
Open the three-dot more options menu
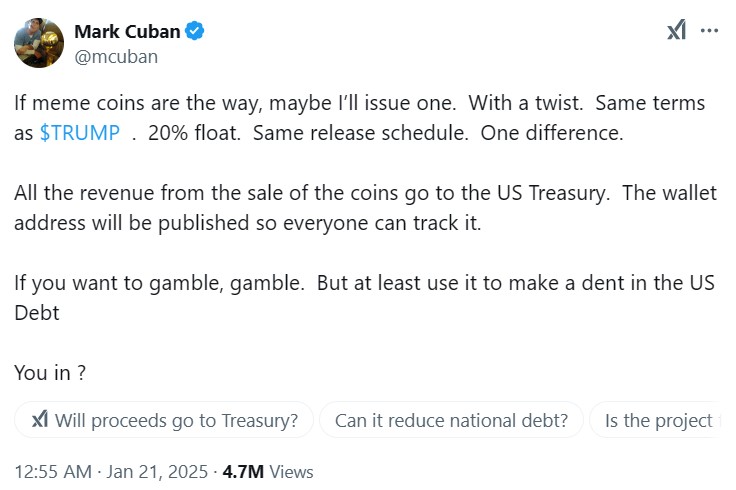(x=709, y=31)
